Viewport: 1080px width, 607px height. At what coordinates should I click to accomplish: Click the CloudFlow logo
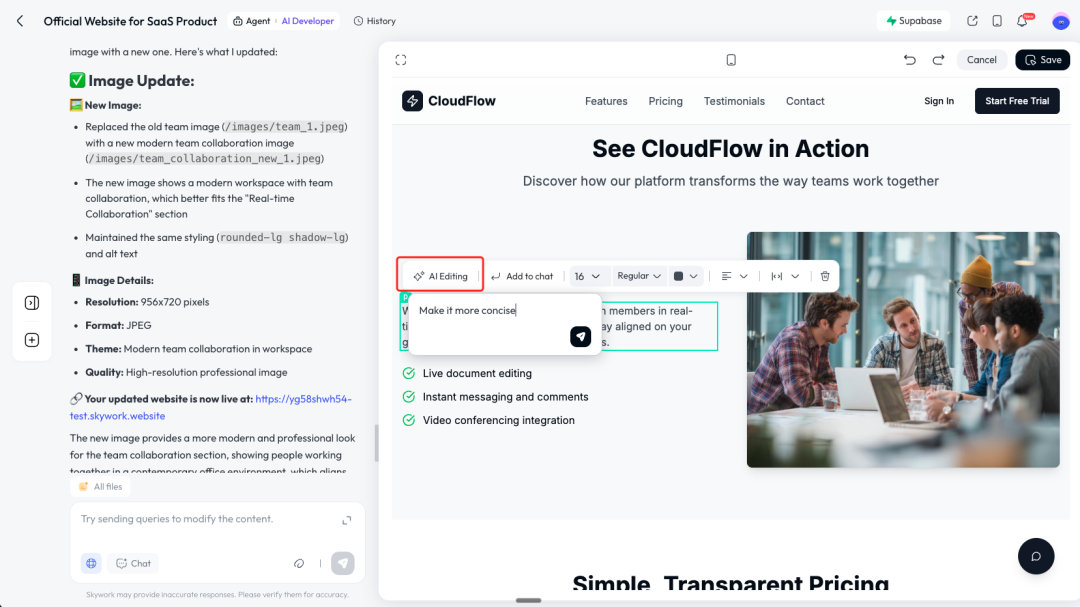[x=448, y=101]
